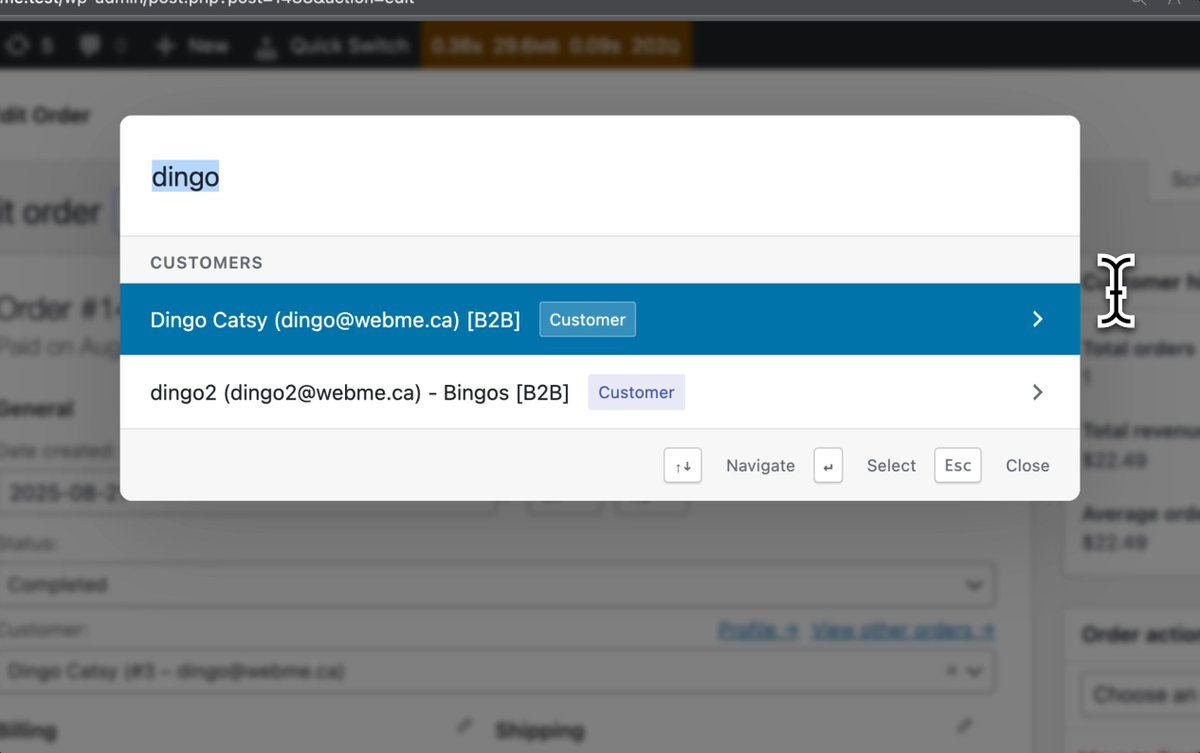Click the Date created input field
This screenshot has width=1200, height=753.
[x=248, y=495]
